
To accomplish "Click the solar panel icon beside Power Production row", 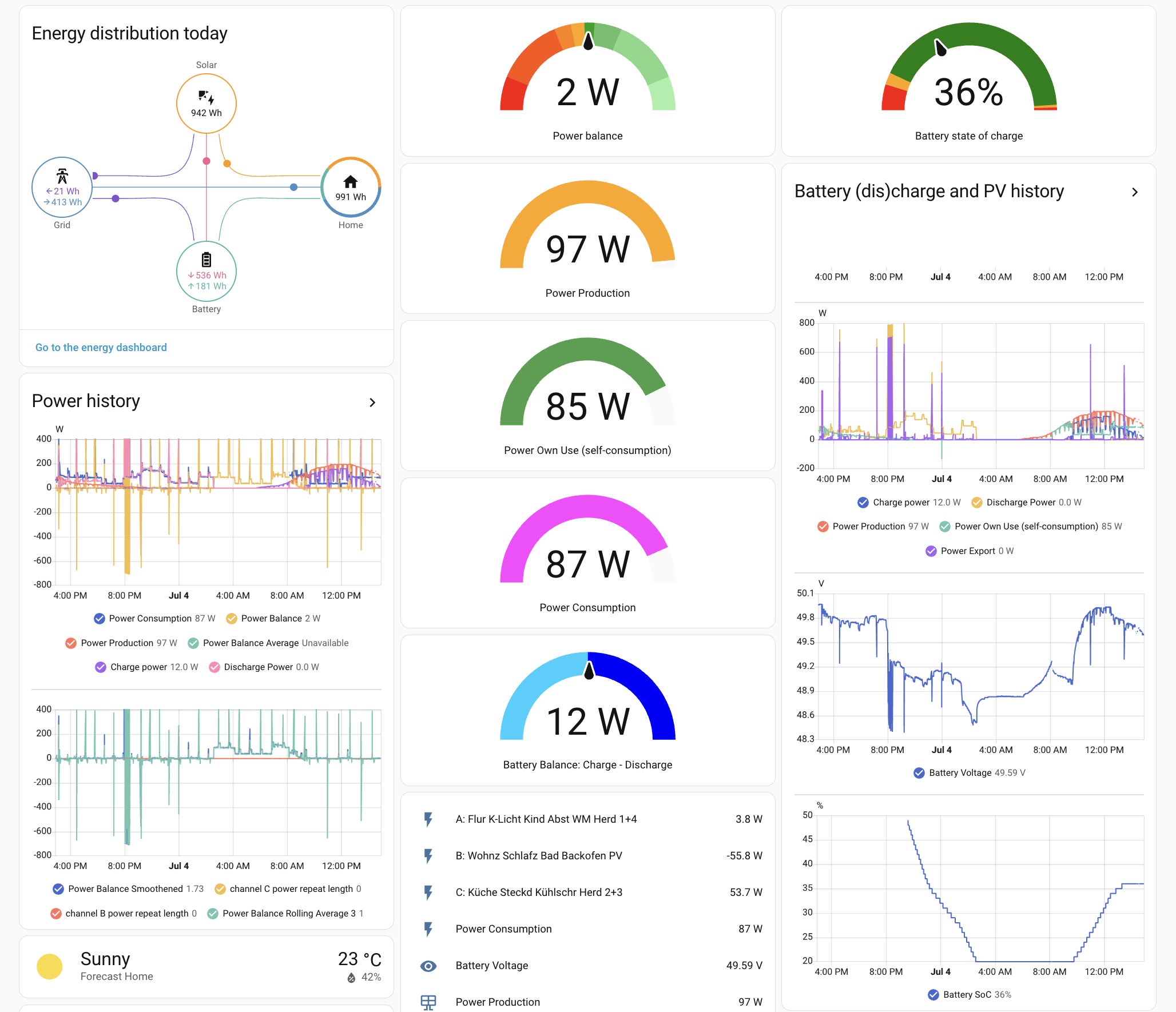I will (428, 1002).
